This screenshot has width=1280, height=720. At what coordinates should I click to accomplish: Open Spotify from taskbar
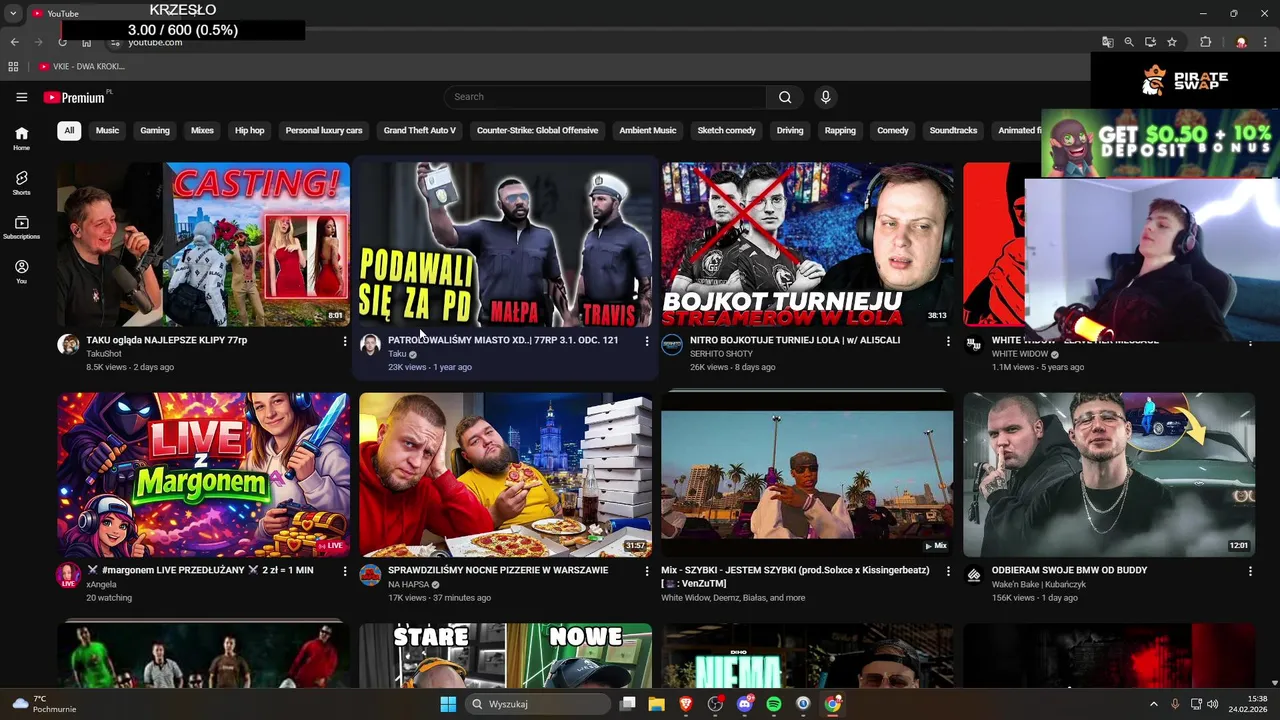(774, 704)
